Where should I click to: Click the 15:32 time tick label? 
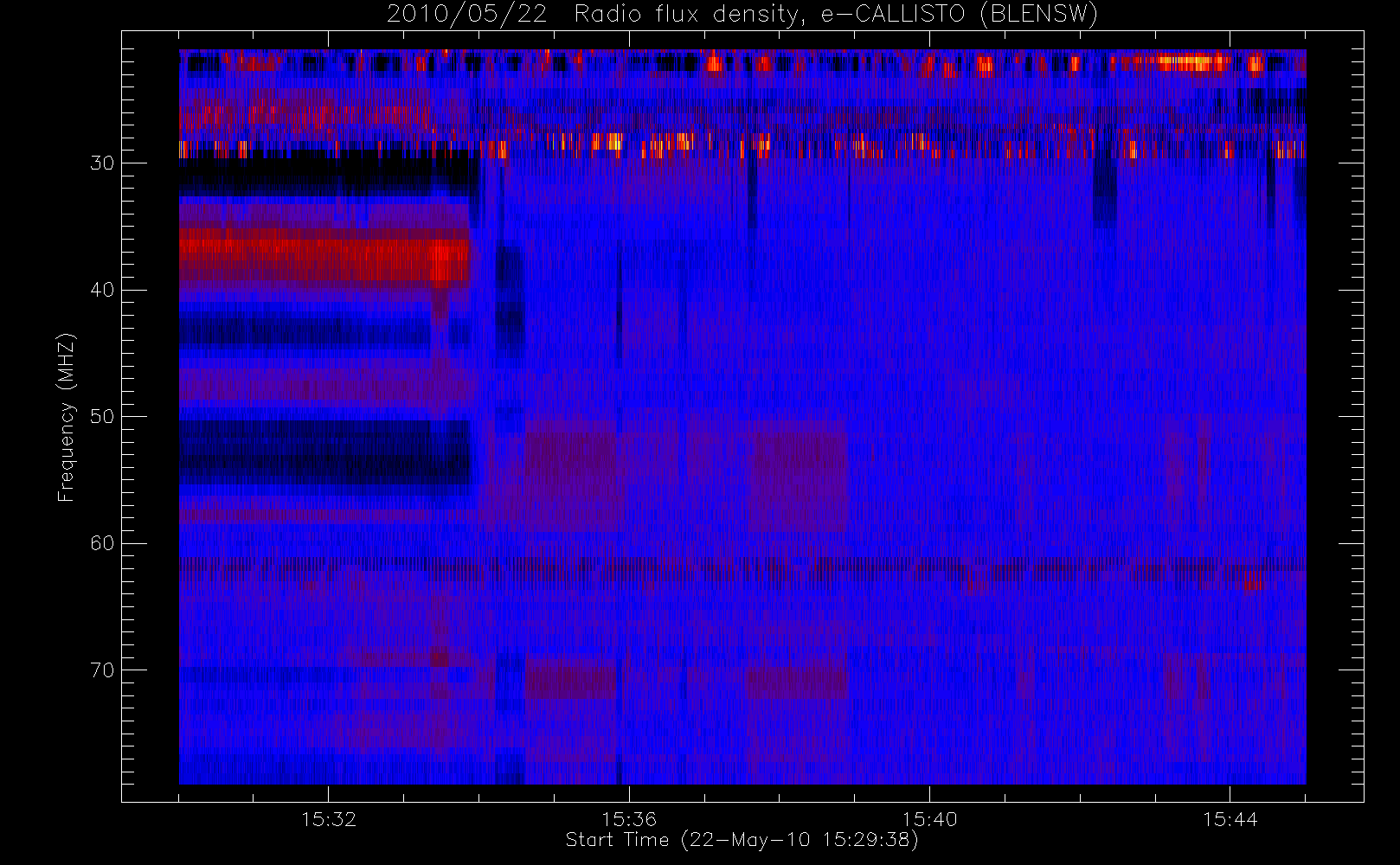(329, 819)
